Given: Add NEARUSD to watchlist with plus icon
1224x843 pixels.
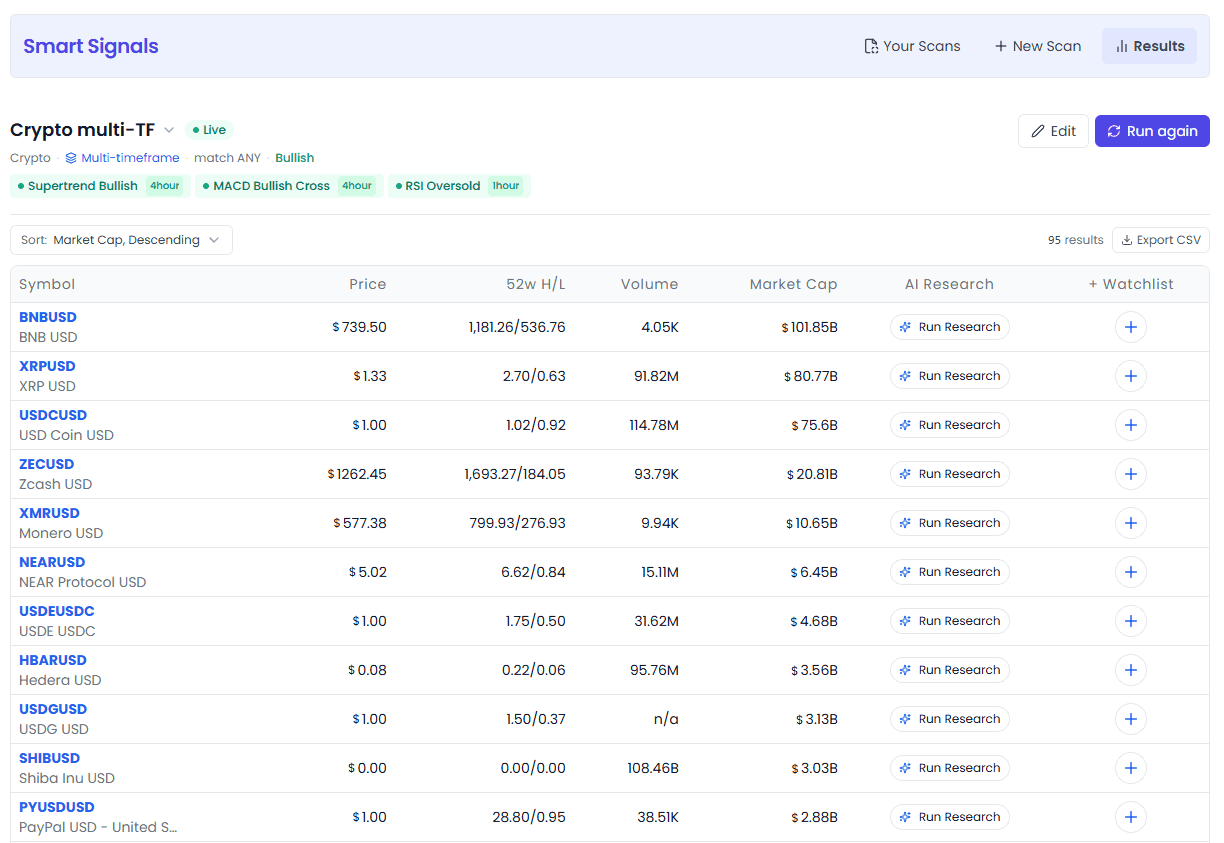Looking at the screenshot, I should coord(1130,572).
